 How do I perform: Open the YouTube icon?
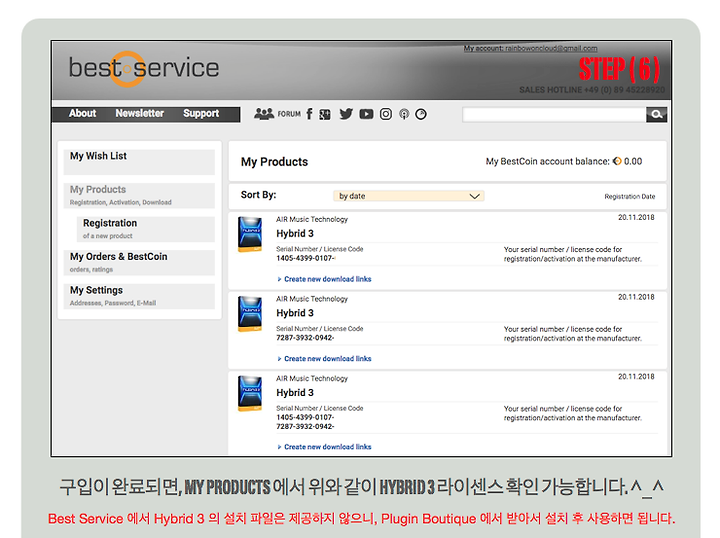(x=366, y=114)
